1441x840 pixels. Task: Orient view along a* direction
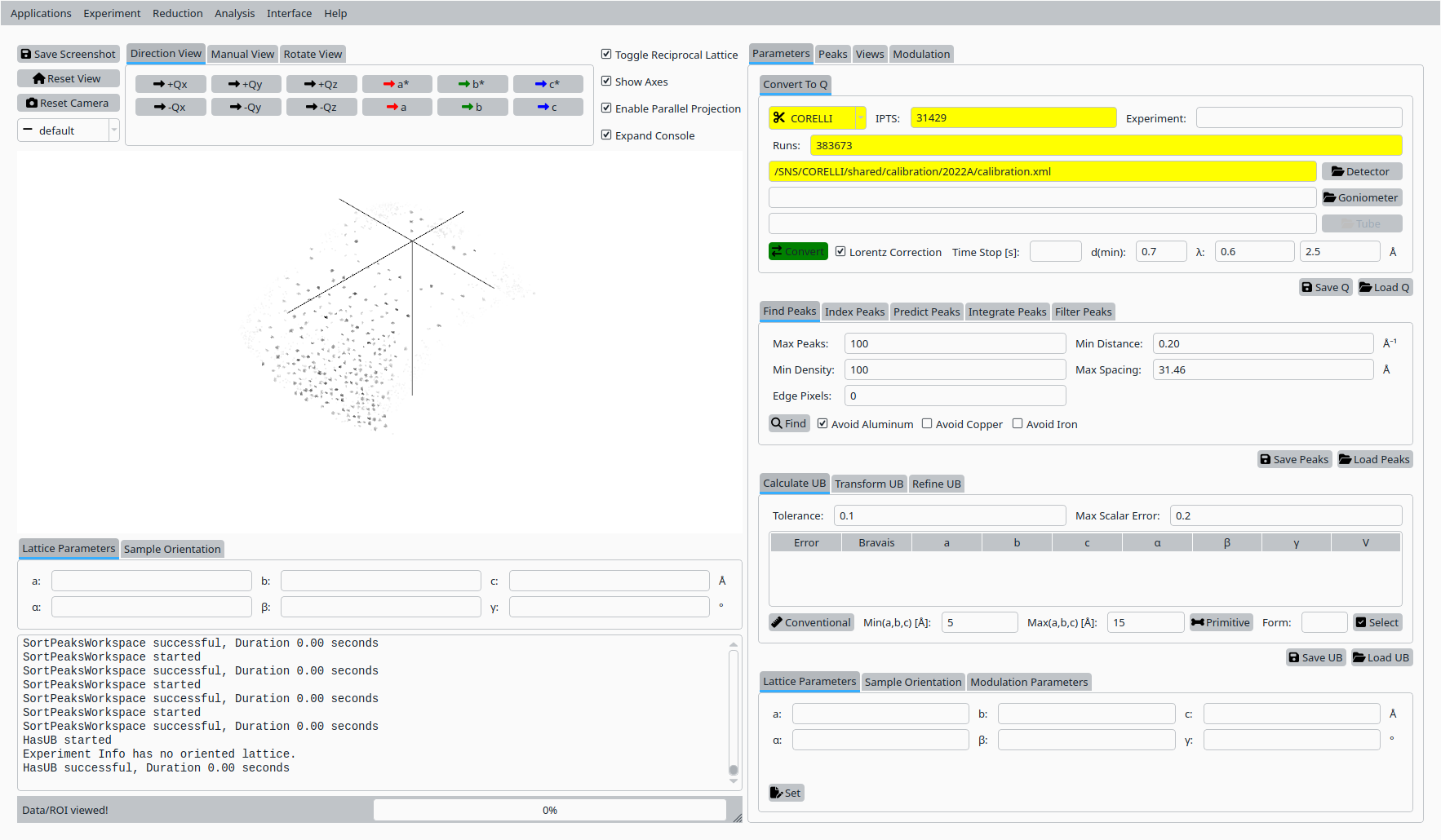pyautogui.click(x=397, y=84)
